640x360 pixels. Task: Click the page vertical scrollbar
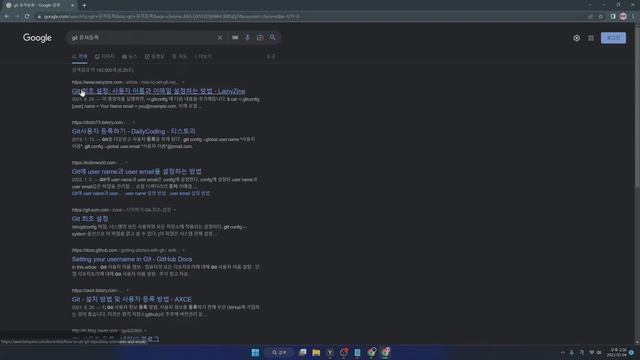tap(637, 106)
